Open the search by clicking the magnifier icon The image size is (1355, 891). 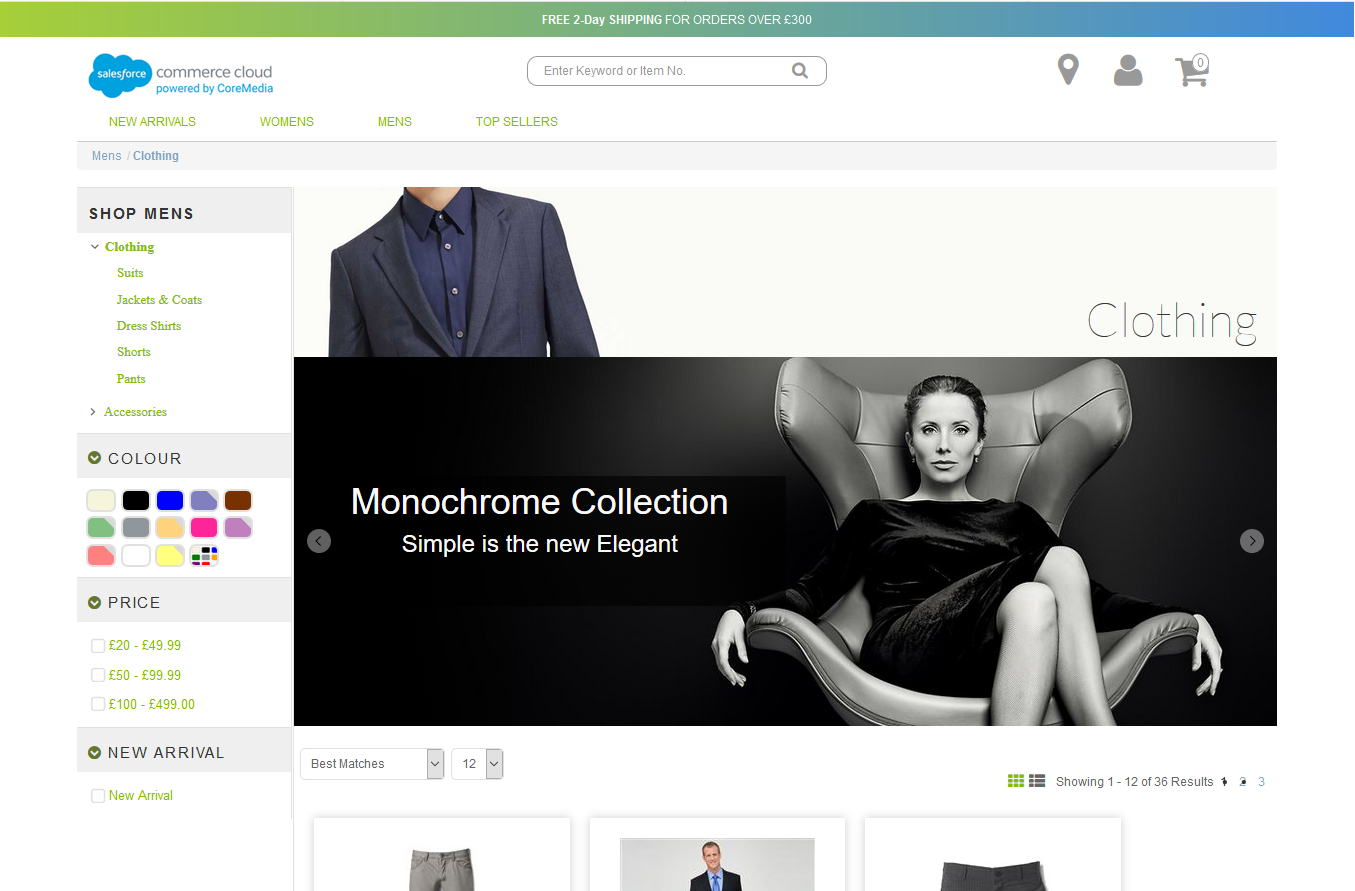pyautogui.click(x=800, y=70)
